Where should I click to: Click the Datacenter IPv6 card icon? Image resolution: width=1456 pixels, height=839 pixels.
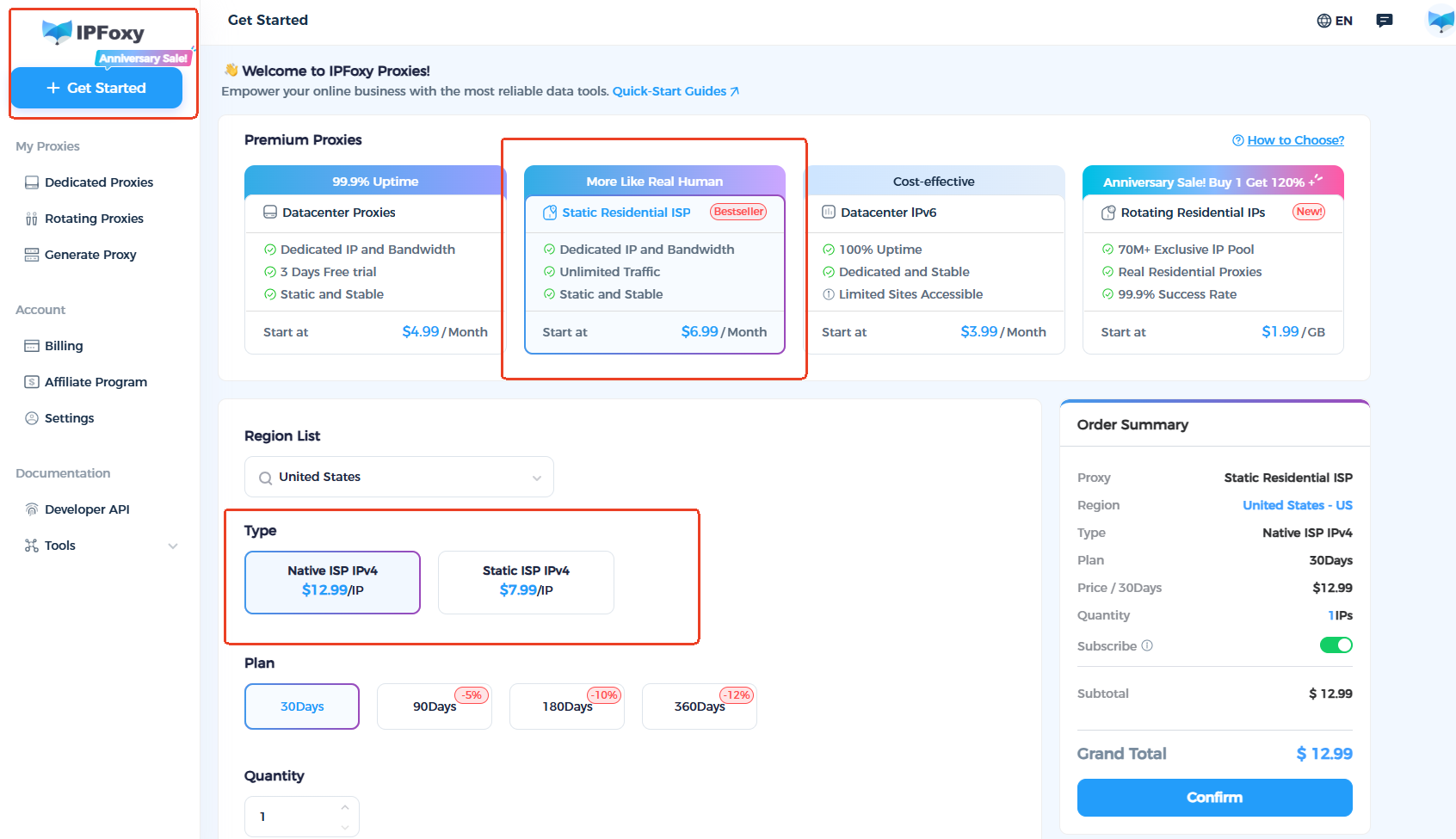click(x=829, y=212)
